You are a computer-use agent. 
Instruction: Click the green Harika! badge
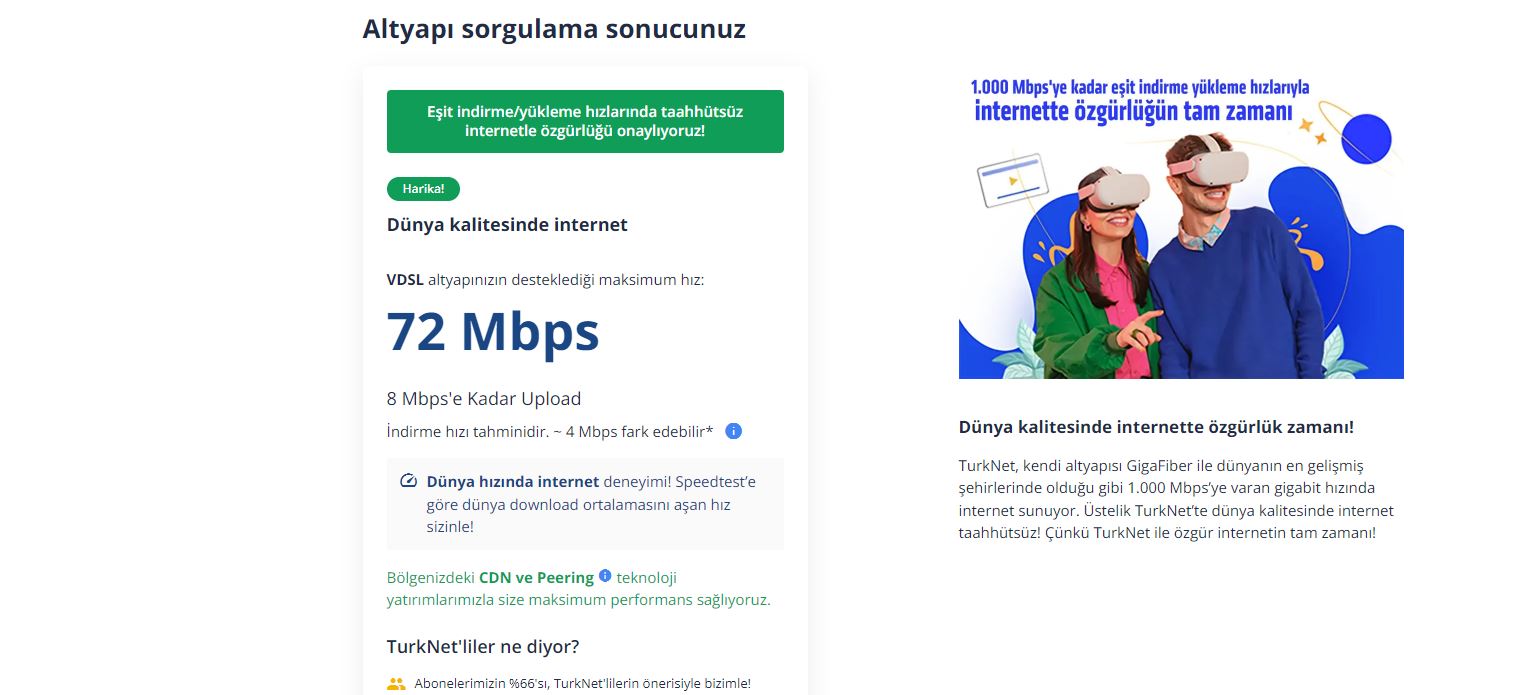point(423,188)
